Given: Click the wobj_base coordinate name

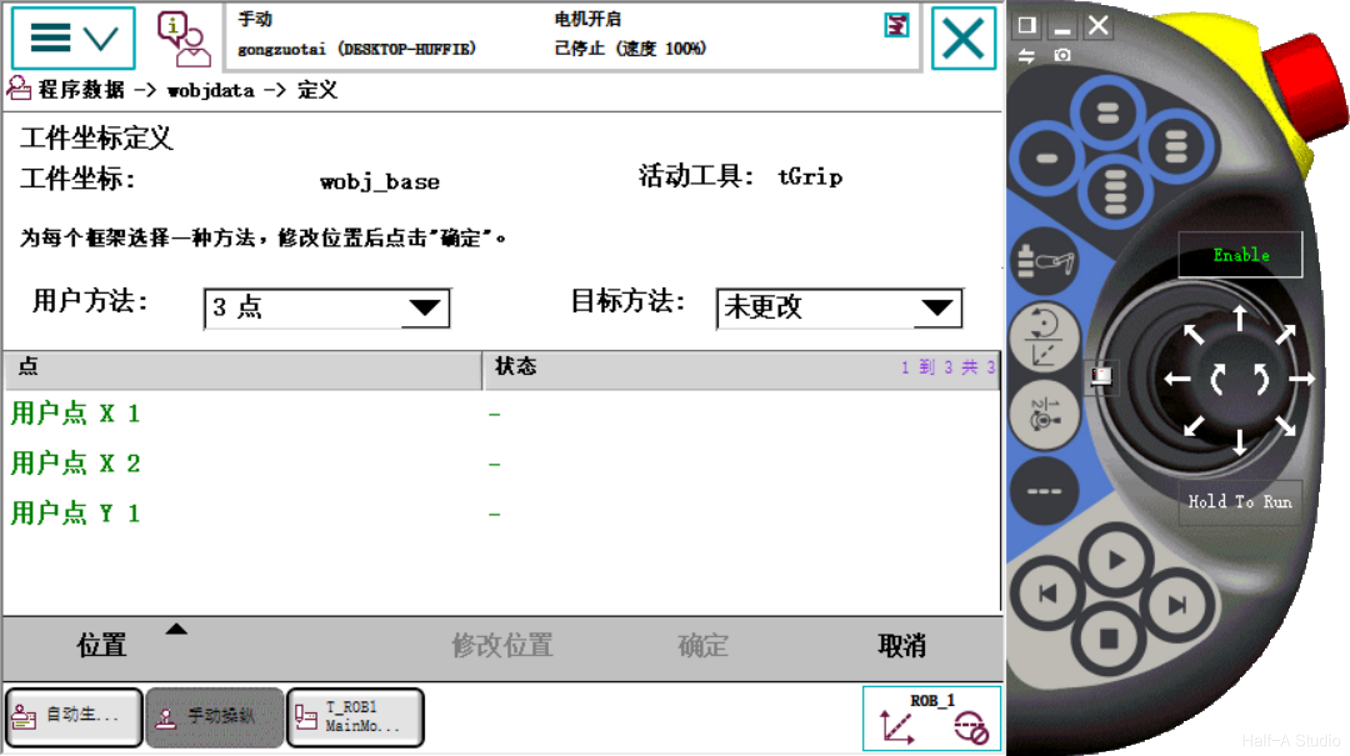Looking at the screenshot, I should point(380,182).
